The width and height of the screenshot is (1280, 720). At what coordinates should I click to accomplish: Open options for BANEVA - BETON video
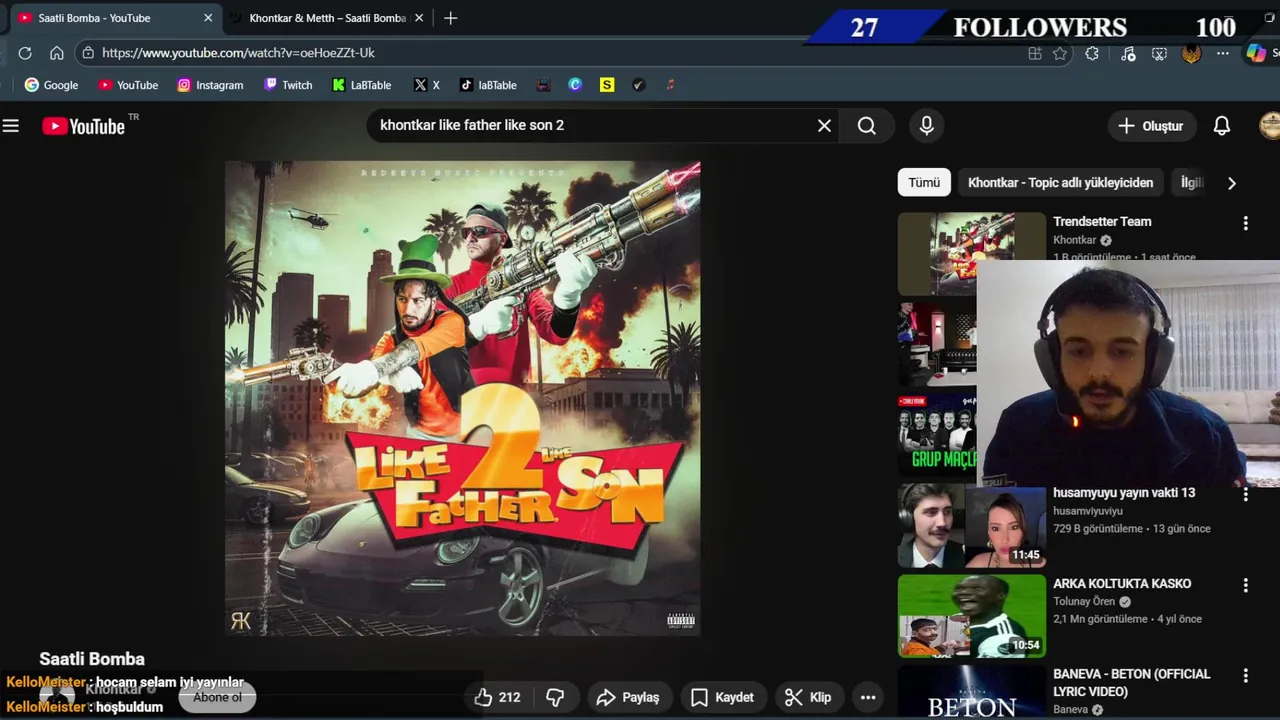pyautogui.click(x=1245, y=676)
